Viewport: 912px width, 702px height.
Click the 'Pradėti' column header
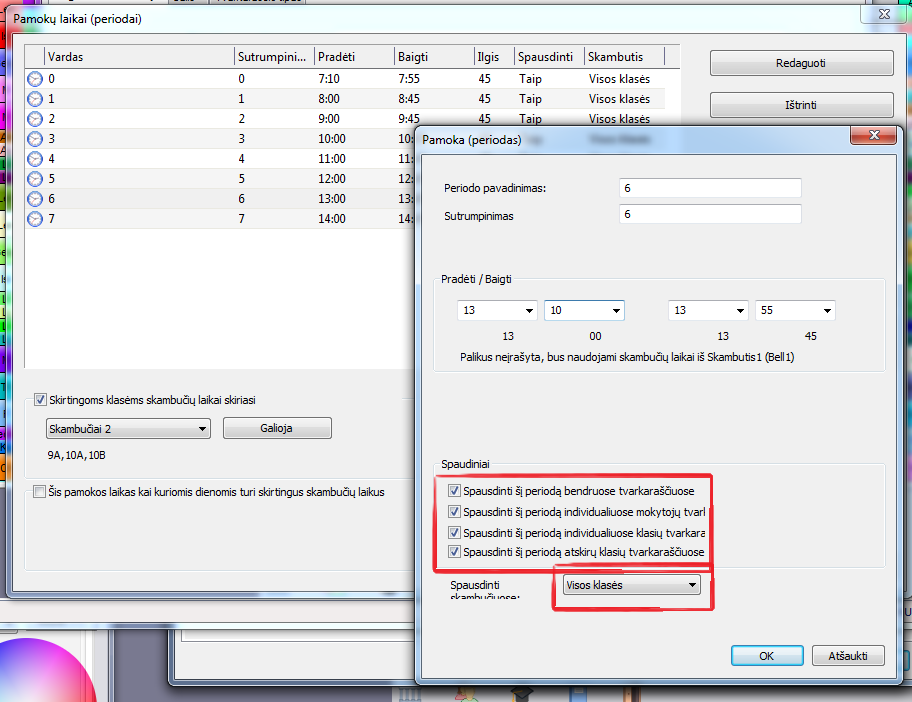pyautogui.click(x=353, y=57)
